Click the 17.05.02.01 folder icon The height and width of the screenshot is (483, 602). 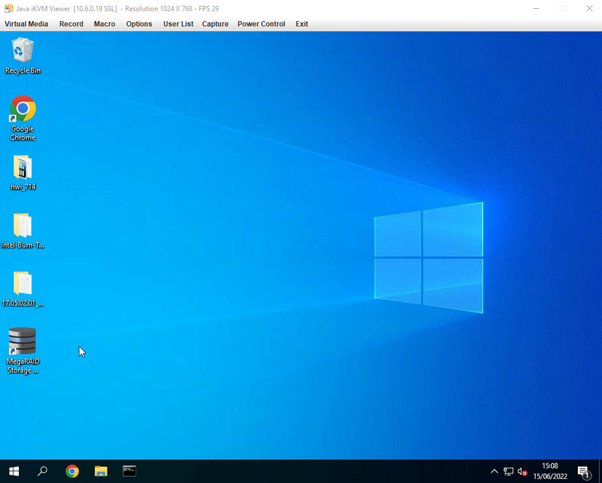(22, 284)
